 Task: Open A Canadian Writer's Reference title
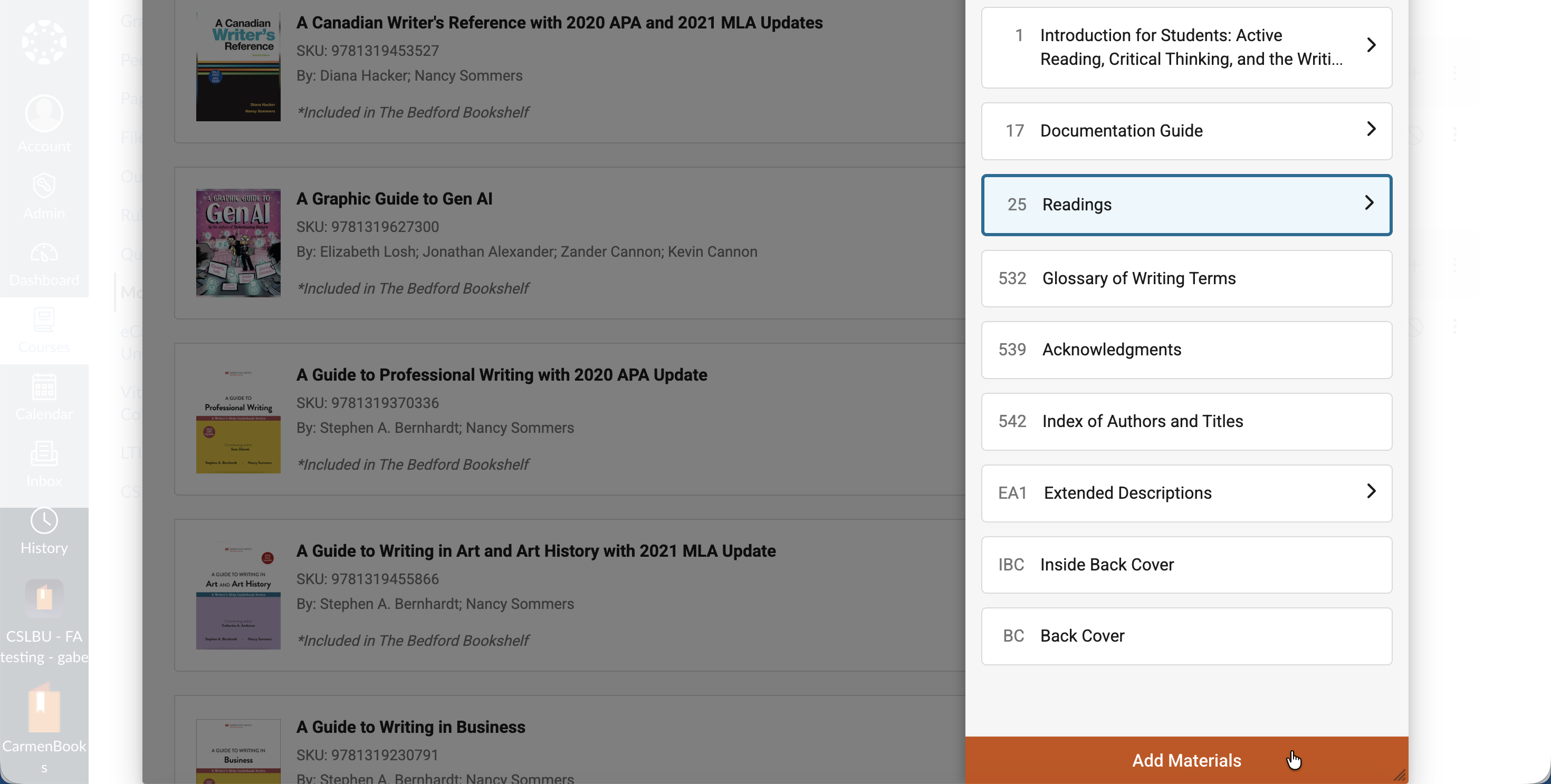pyautogui.click(x=559, y=23)
